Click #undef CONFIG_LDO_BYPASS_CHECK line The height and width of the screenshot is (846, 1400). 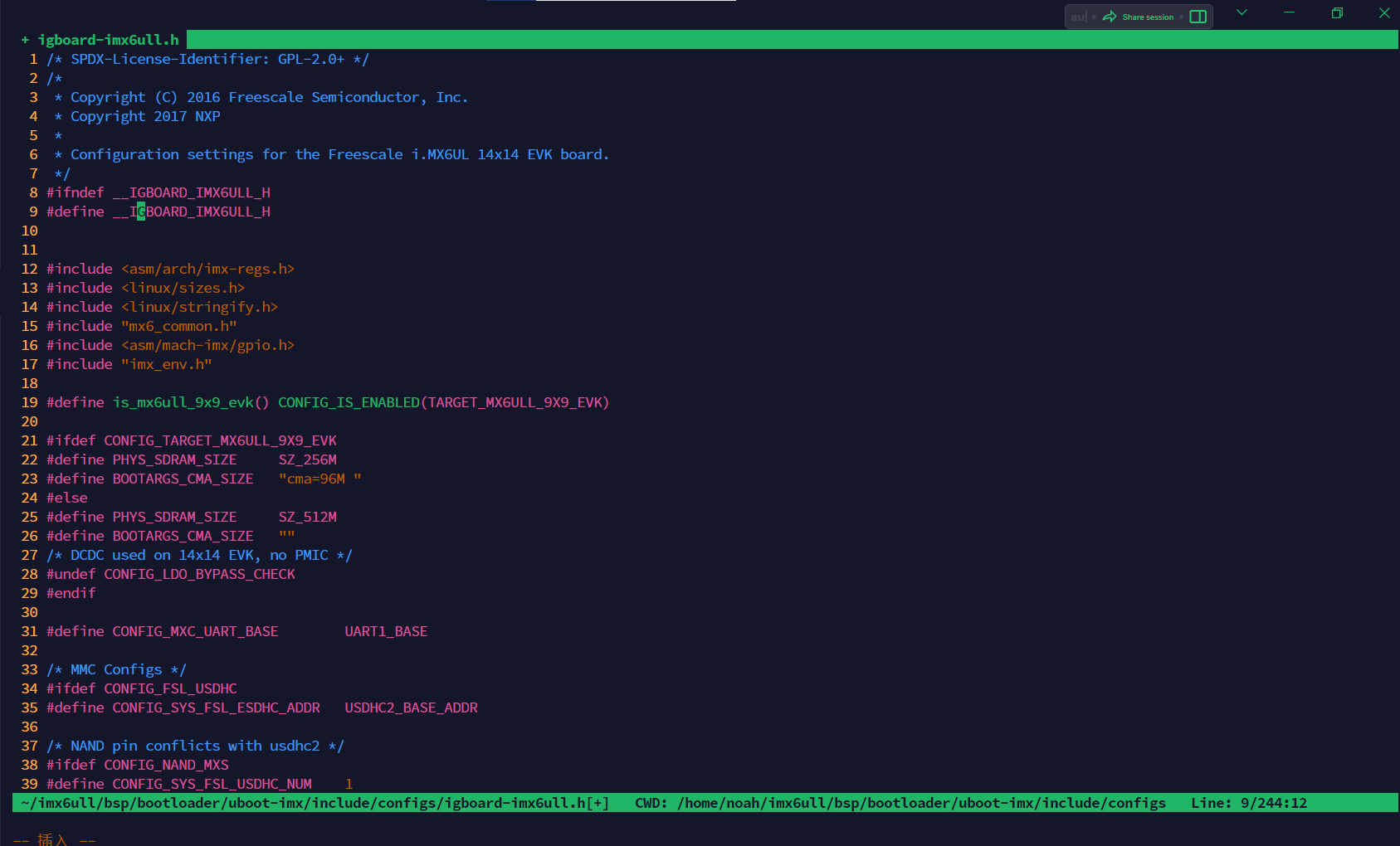[x=171, y=574]
